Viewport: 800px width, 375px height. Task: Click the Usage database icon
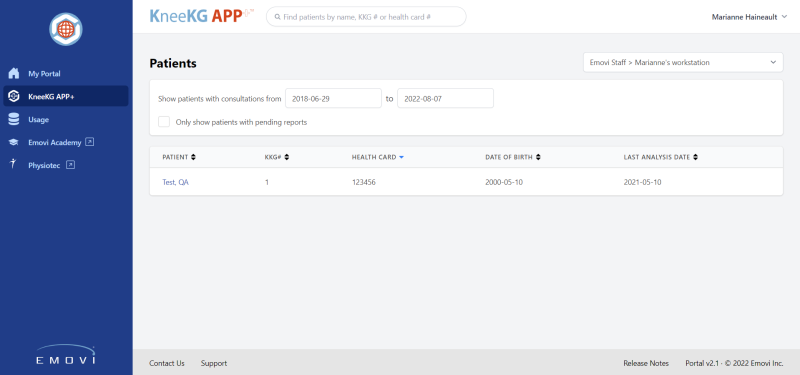tap(14, 119)
